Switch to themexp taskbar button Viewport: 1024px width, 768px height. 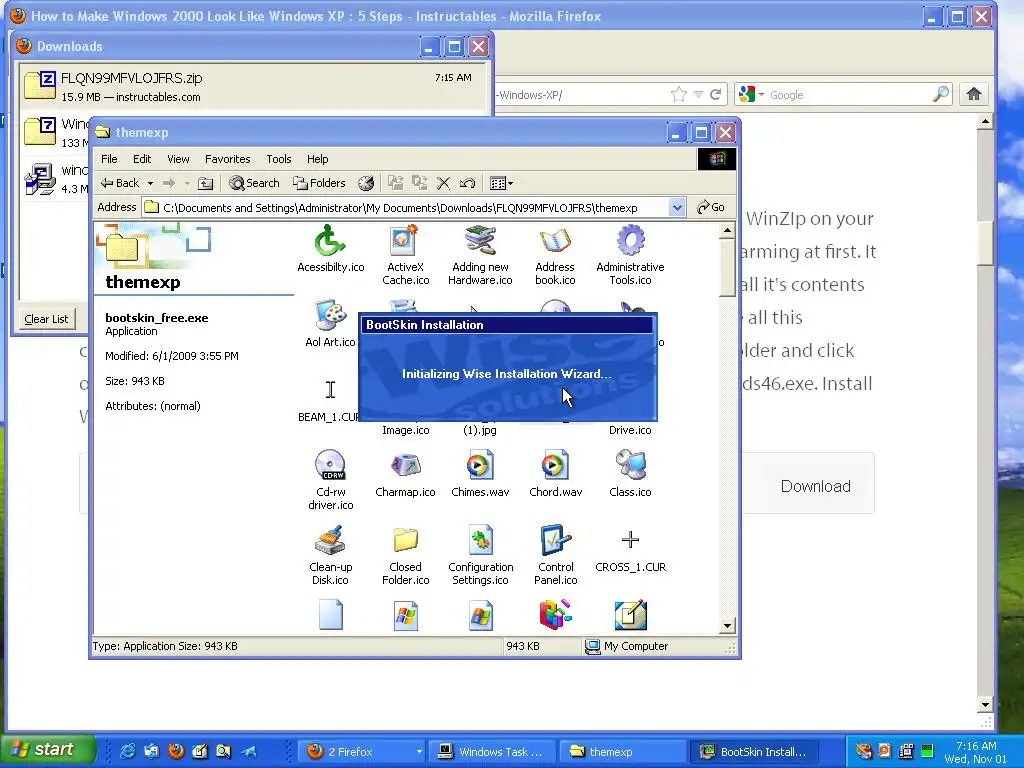point(624,752)
